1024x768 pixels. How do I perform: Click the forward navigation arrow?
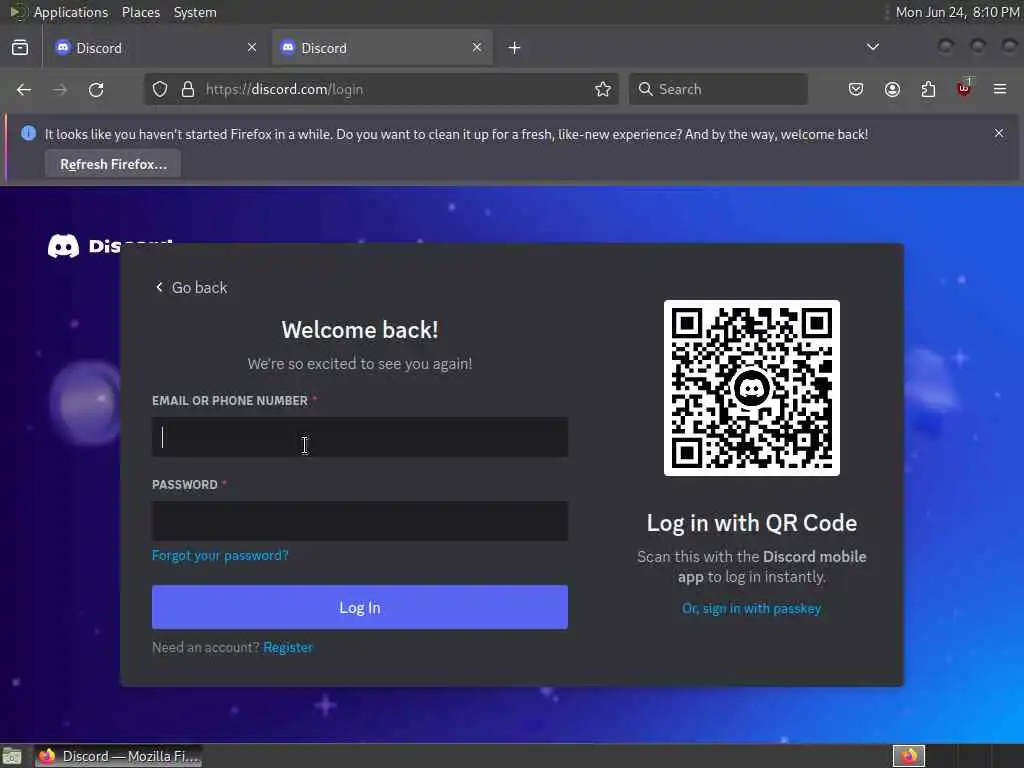[x=60, y=89]
